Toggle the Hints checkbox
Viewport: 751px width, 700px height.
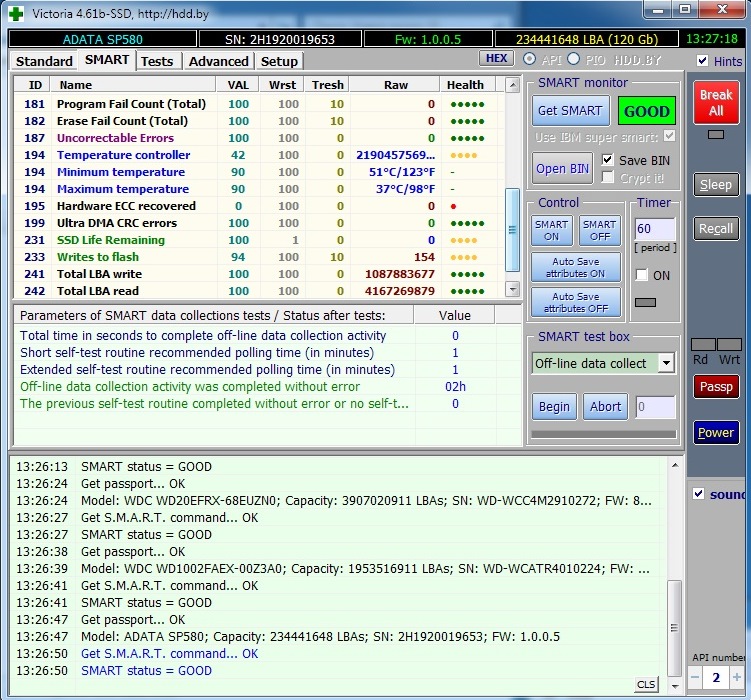703,61
